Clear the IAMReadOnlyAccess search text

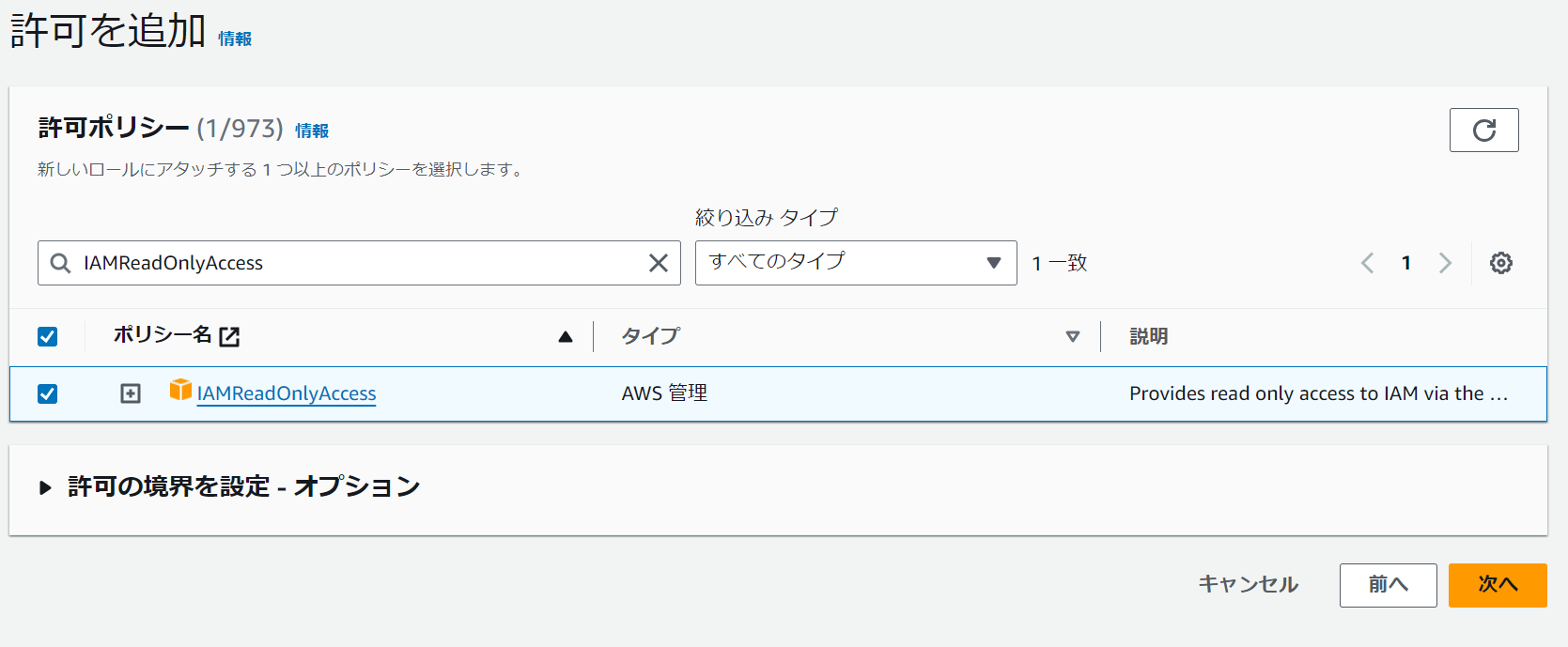[x=659, y=263]
